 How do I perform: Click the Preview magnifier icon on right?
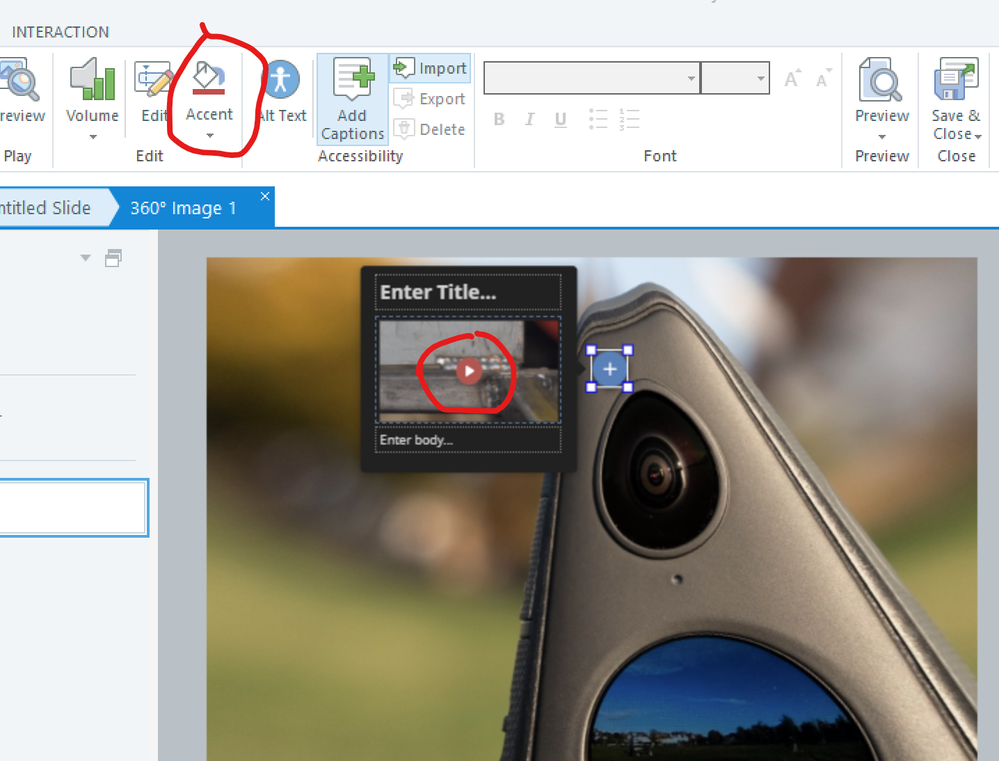881,80
